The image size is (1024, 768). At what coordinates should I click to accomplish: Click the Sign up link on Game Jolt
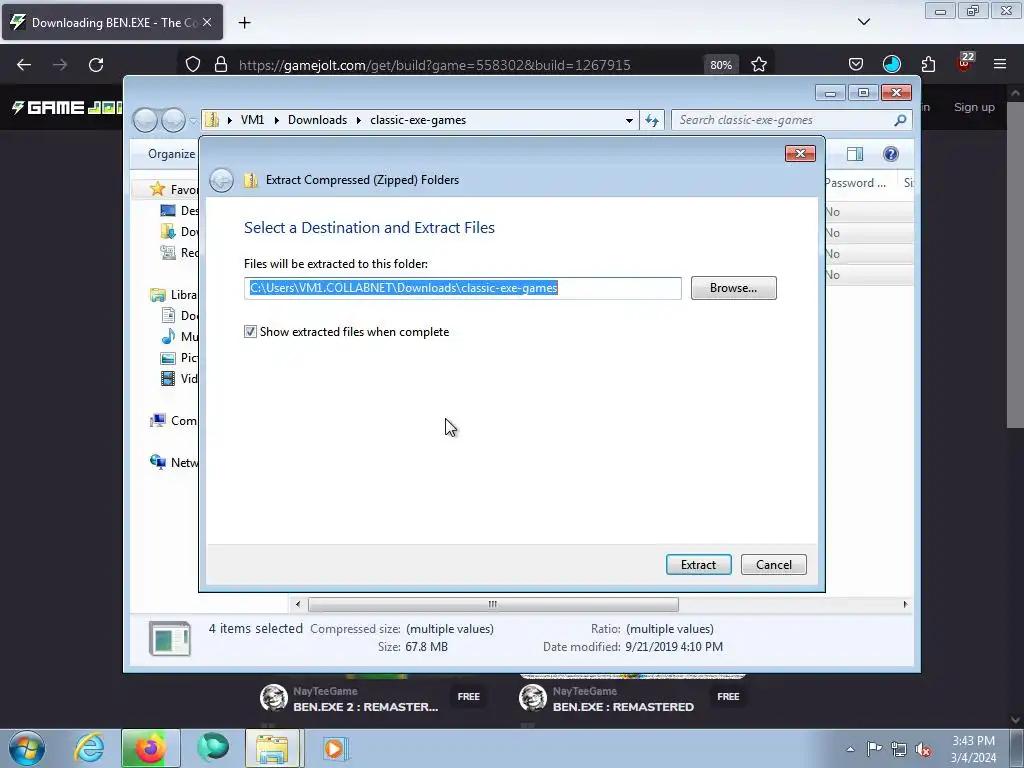974,107
